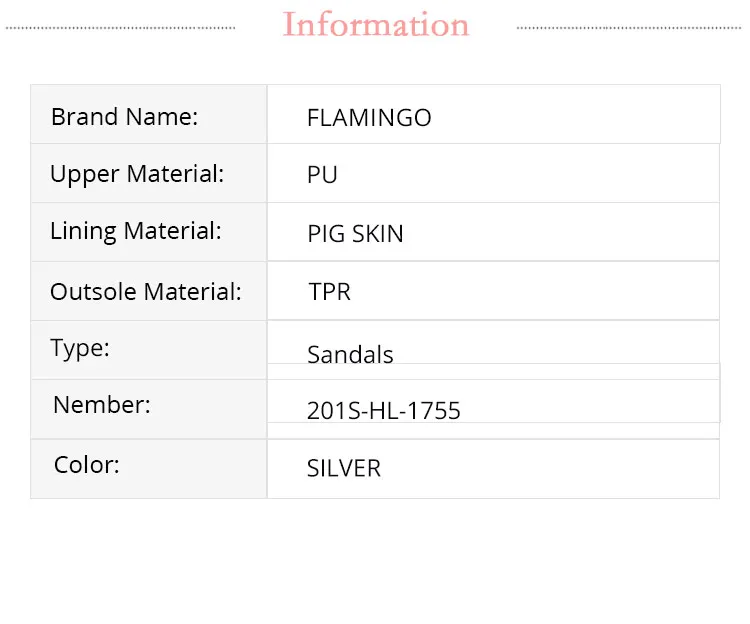Click the 1755 part of the product number
Screen dimensions: 750x624
[437, 410]
